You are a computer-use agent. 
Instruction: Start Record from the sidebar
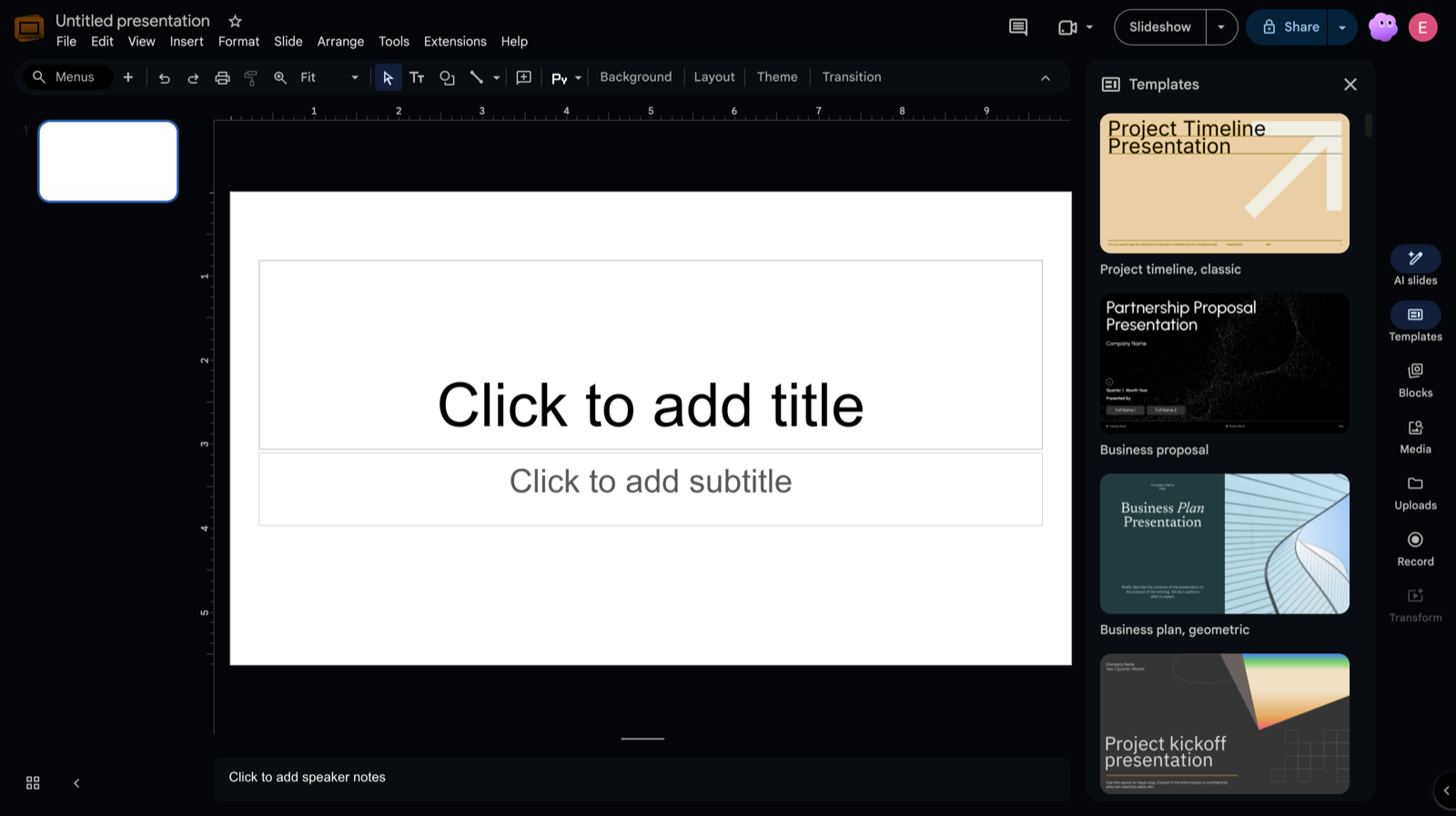(x=1415, y=549)
